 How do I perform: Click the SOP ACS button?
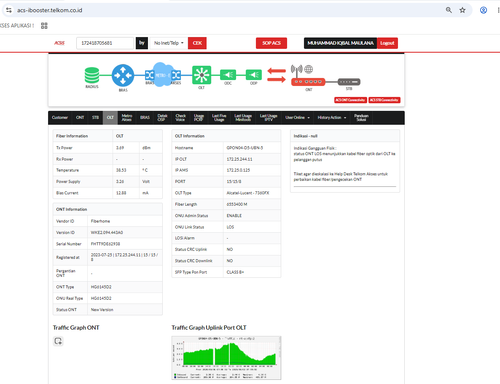click(x=271, y=43)
